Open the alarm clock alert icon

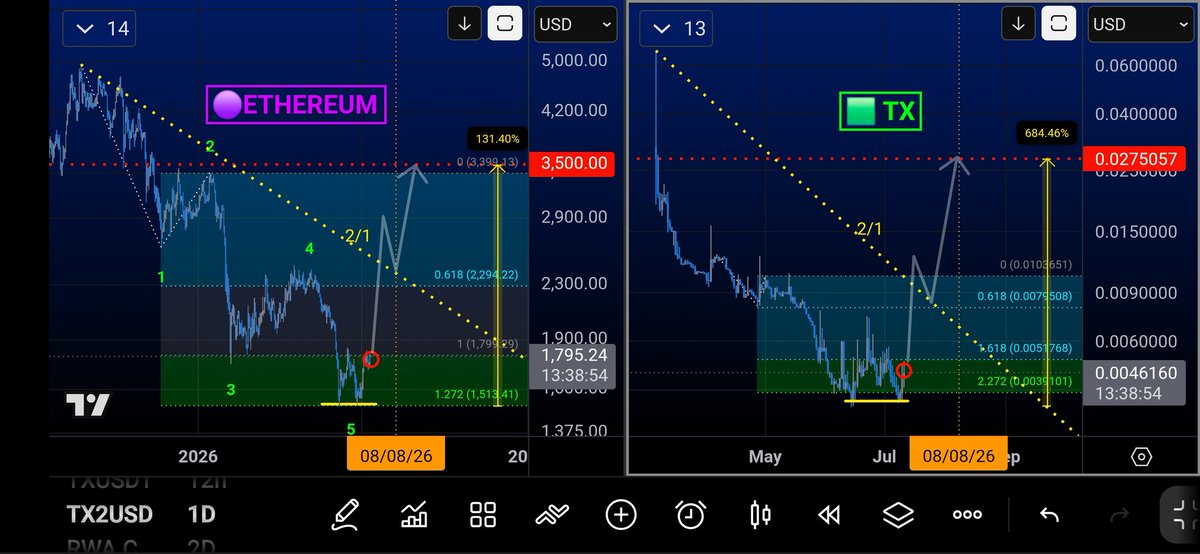690,515
